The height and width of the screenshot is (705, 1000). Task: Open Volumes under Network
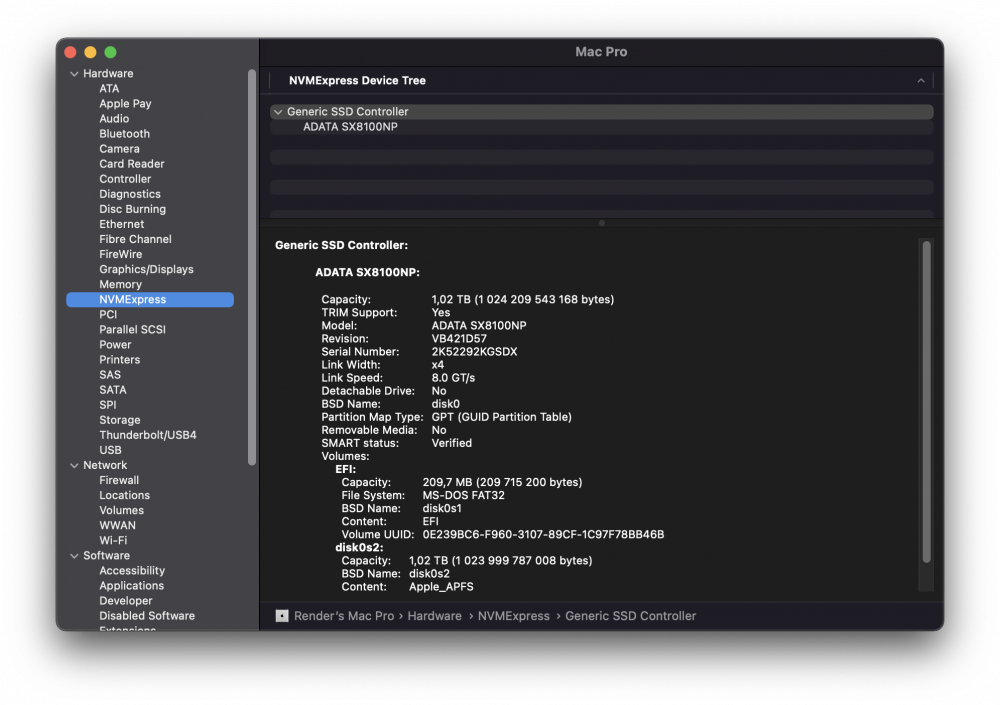pyautogui.click(x=121, y=510)
